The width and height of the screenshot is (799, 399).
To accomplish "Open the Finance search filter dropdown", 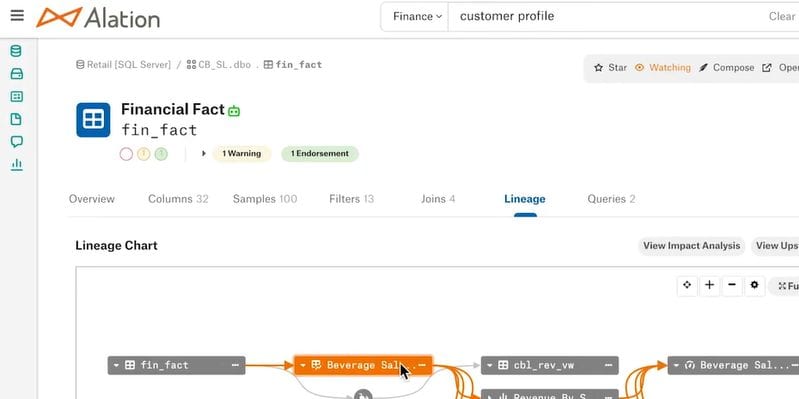I will pos(417,16).
